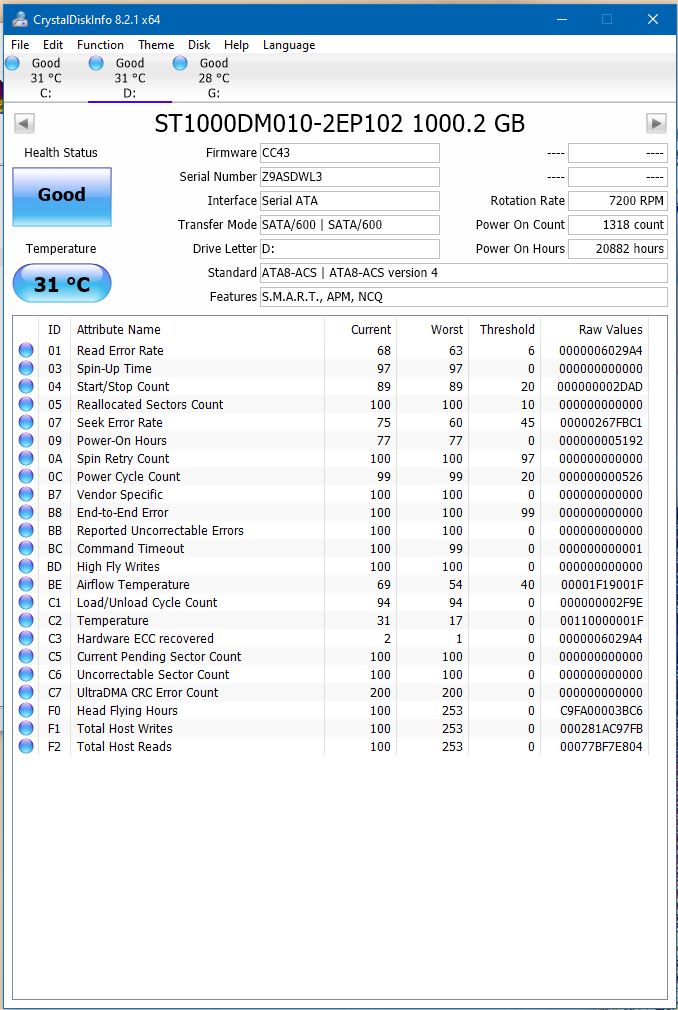Viewport: 678px width, 1010px height.
Task: Click status orb for Load/Unload Cycle Count
Action: click(26, 603)
